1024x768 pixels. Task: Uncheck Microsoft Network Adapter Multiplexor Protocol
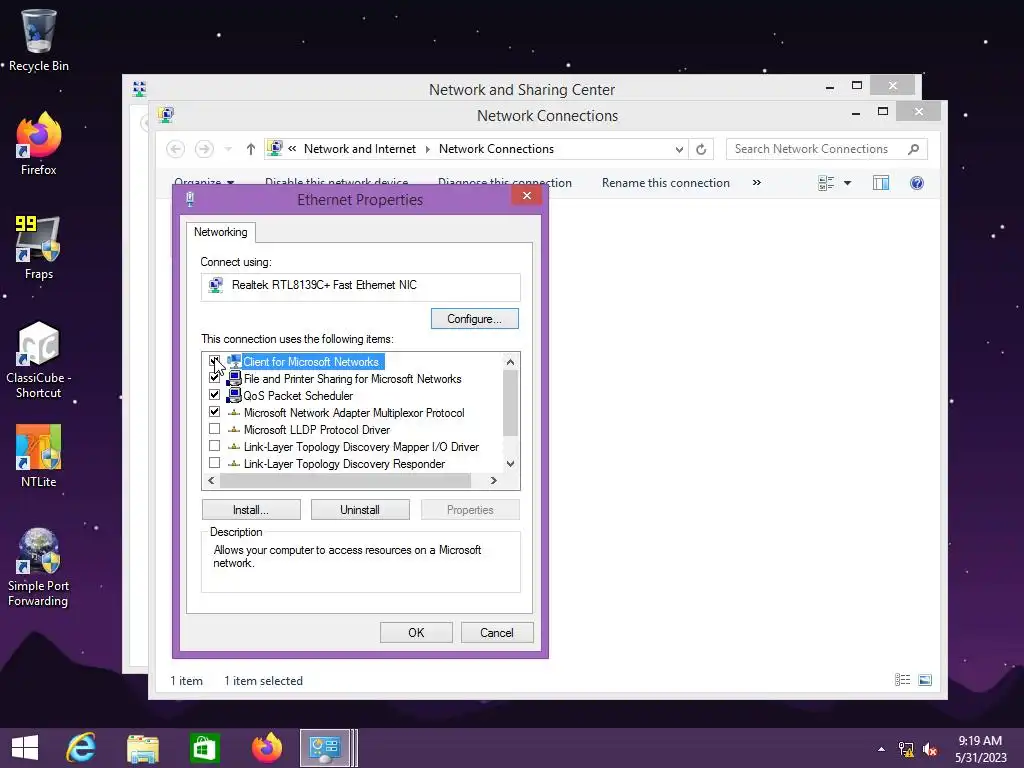tap(214, 411)
